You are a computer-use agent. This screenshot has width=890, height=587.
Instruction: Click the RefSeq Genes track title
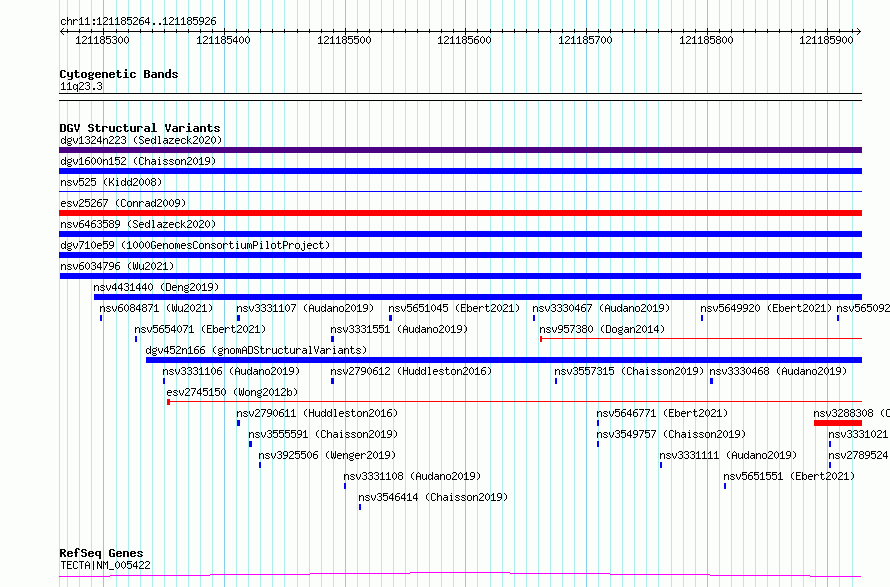tap(101, 553)
